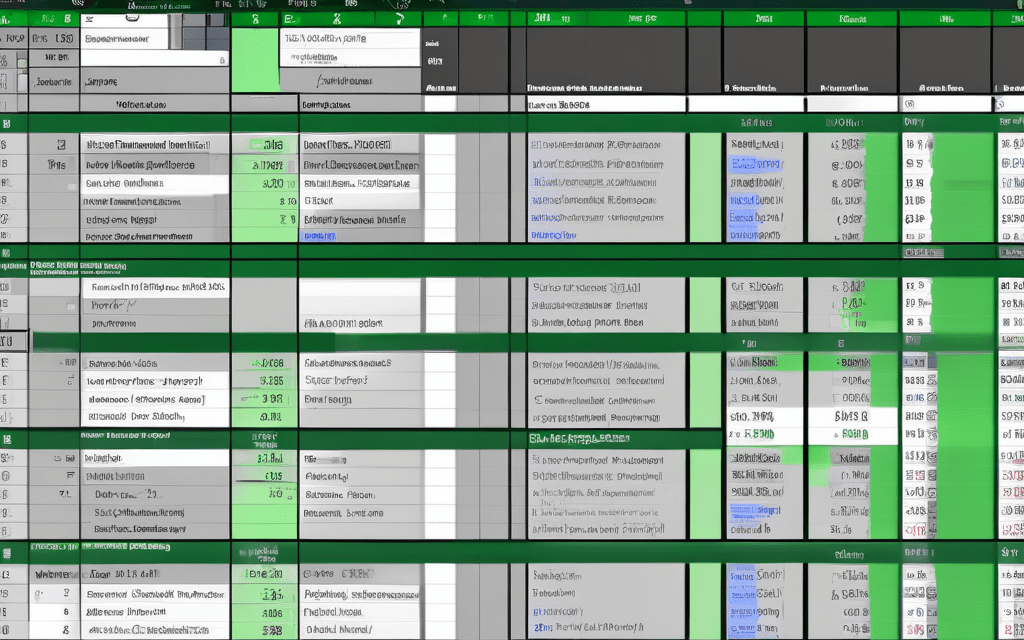Click the blue highlighted text in the first data section
The height and width of the screenshot is (640, 1024).
coord(319,236)
